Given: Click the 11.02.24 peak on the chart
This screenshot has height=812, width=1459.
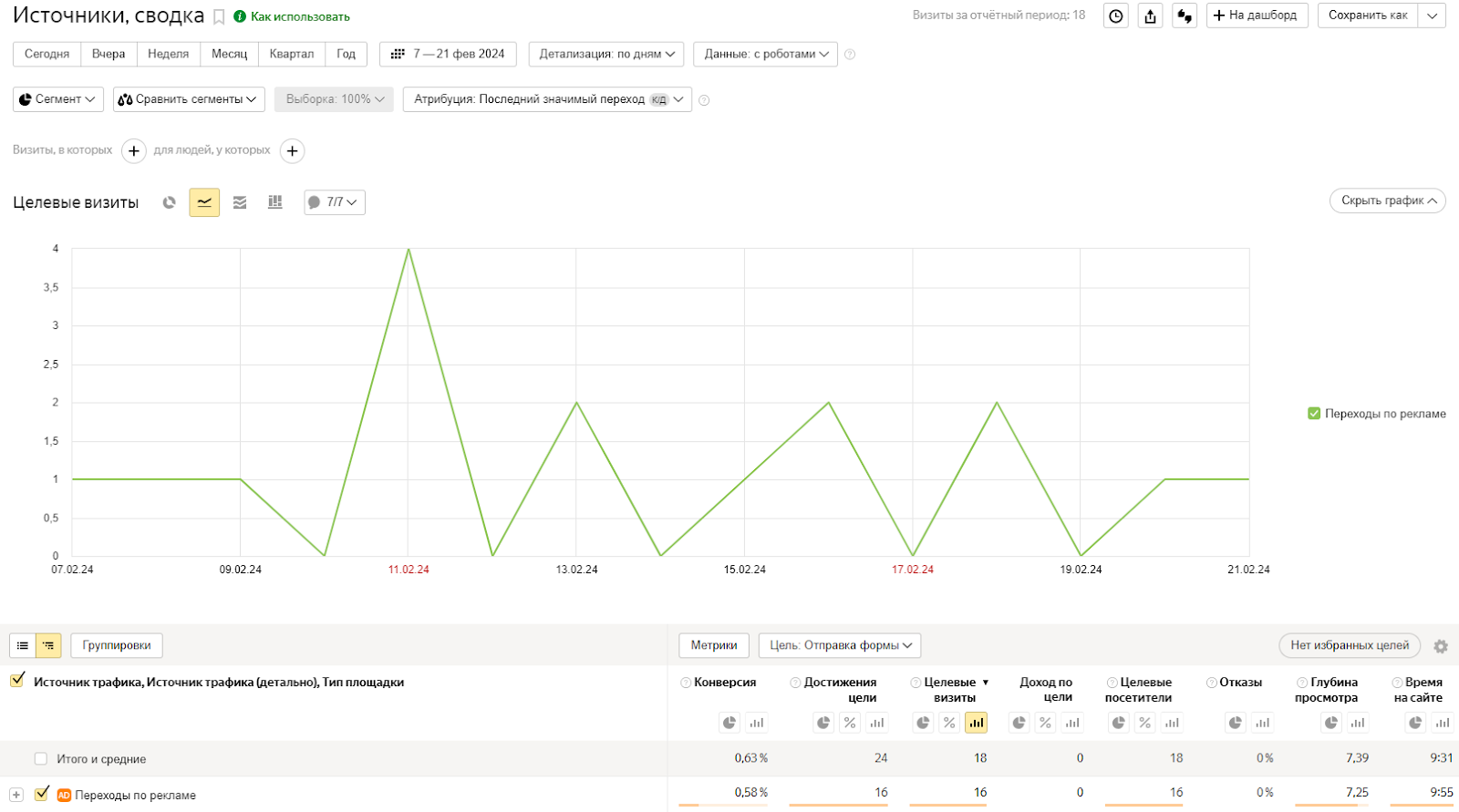Looking at the screenshot, I should (409, 250).
